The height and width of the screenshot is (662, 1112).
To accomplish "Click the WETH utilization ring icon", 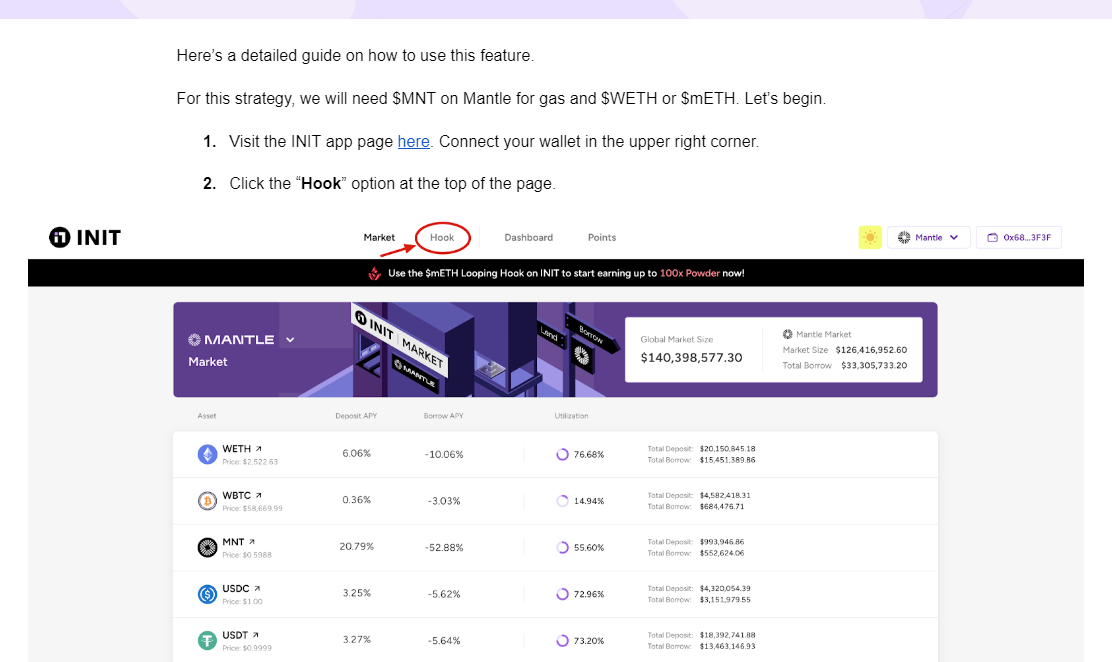I will (x=562, y=454).
